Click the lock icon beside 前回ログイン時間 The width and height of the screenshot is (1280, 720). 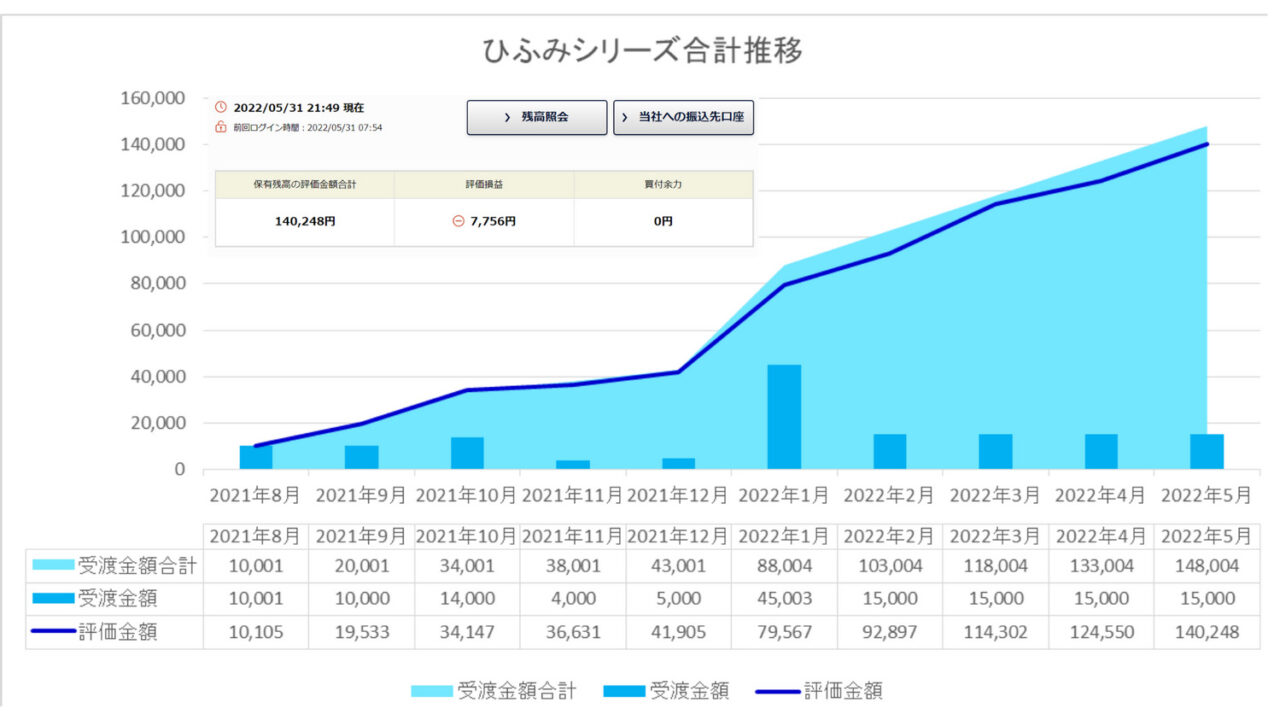pos(221,127)
